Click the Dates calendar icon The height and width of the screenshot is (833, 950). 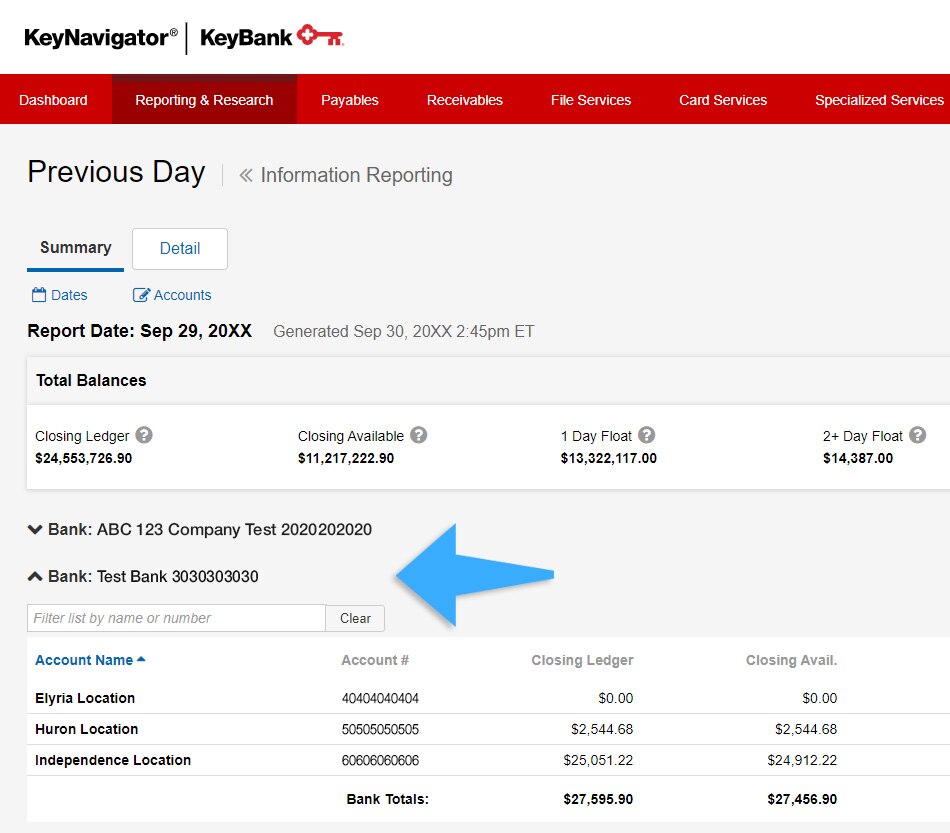39,295
